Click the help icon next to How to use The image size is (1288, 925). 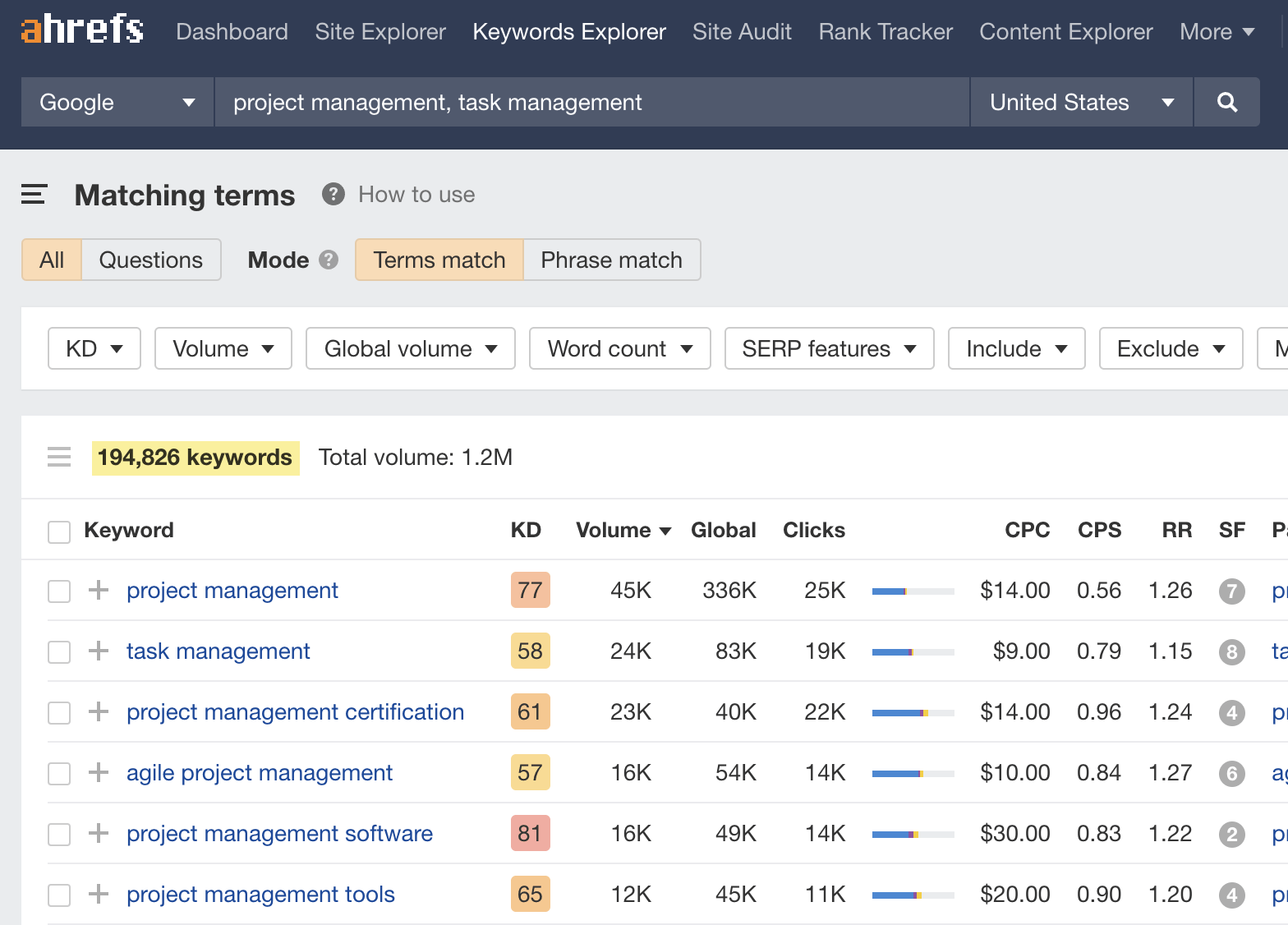[333, 195]
